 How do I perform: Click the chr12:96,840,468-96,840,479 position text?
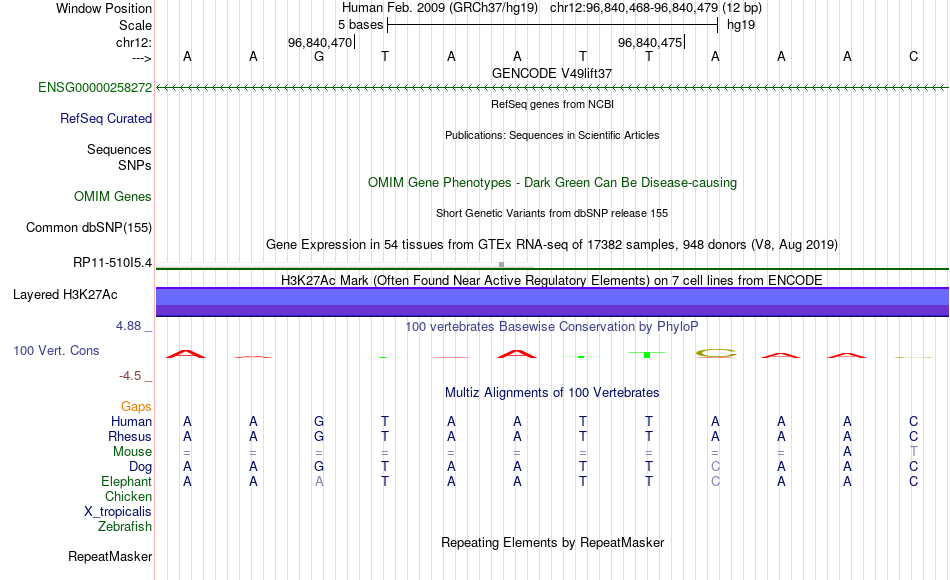tap(634, 8)
